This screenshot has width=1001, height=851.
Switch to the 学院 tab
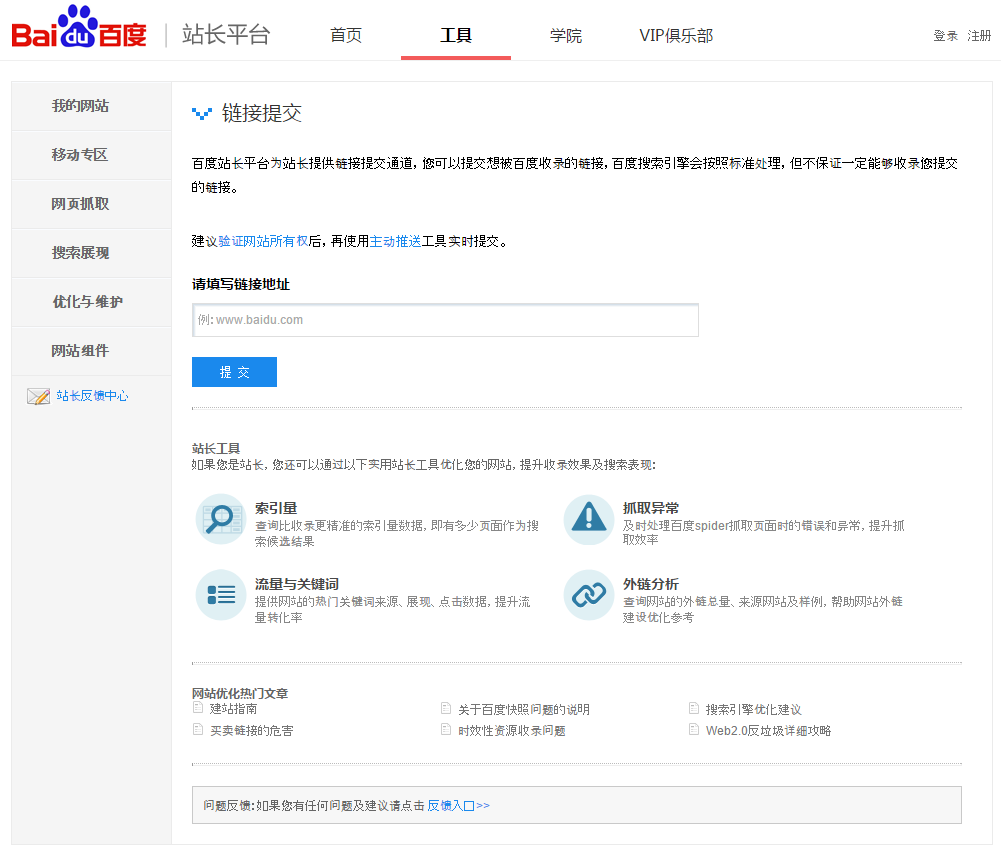tap(566, 35)
